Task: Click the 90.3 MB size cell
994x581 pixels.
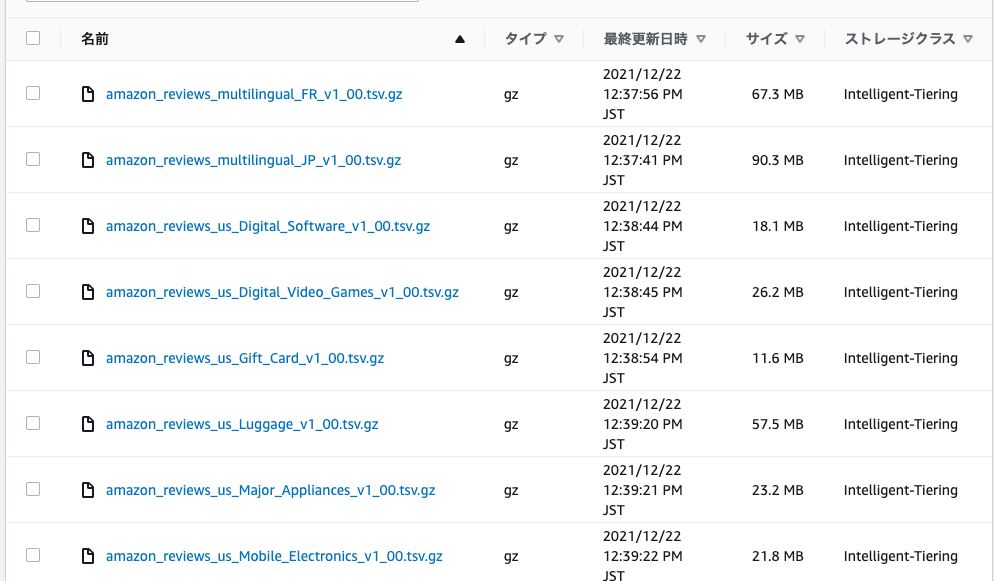Action: (777, 160)
